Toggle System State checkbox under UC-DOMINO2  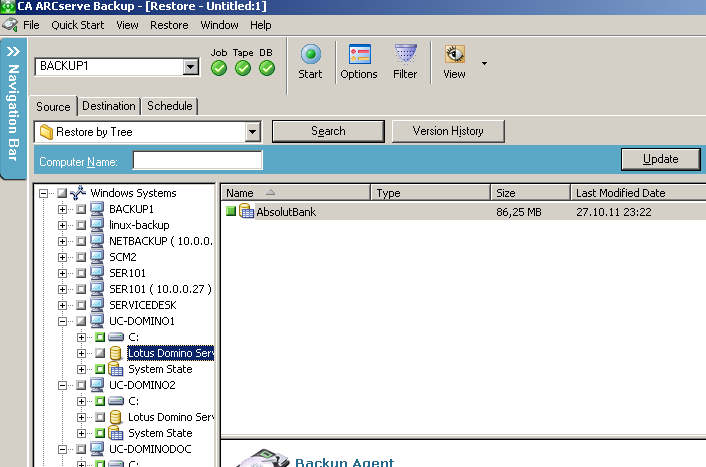point(100,433)
